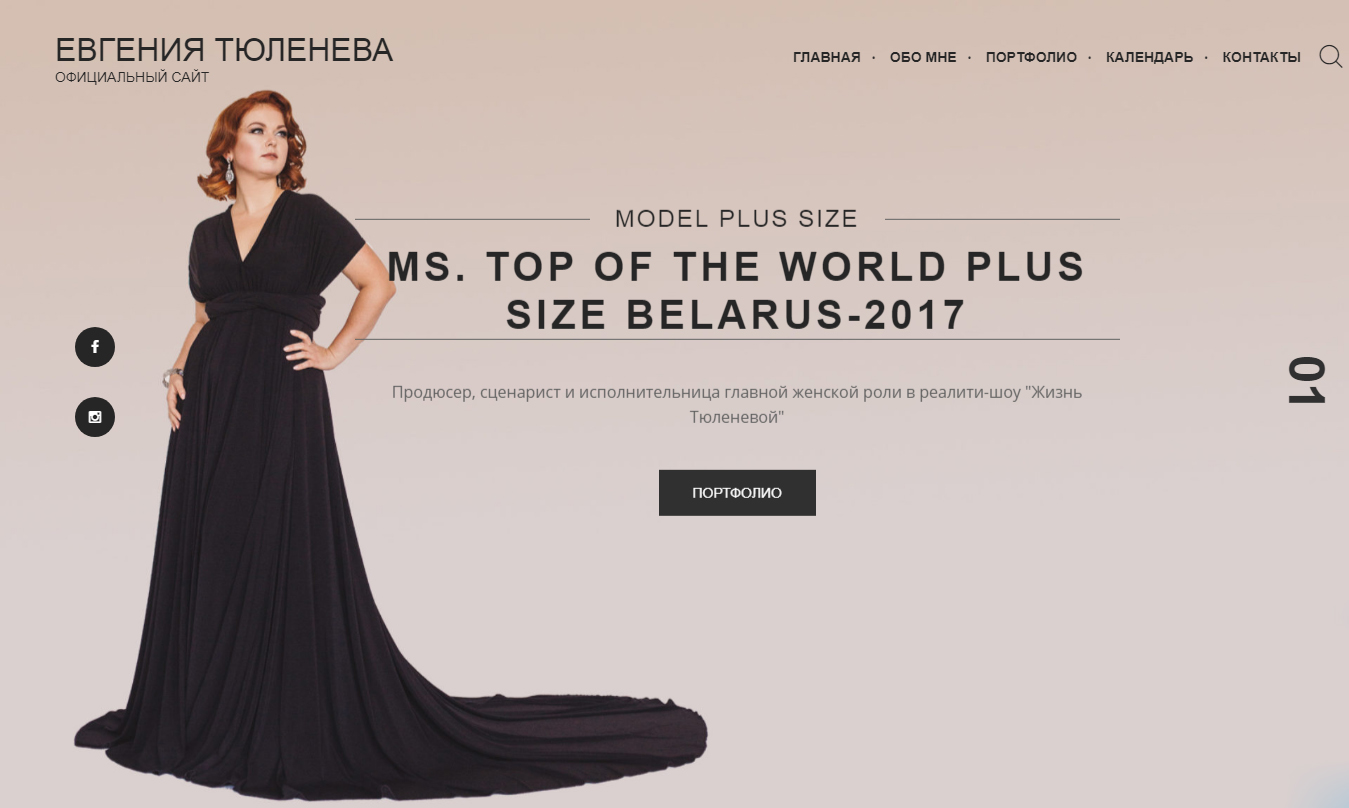
Task: Click the MODEL PLUS SIZE caption
Action: (x=737, y=219)
